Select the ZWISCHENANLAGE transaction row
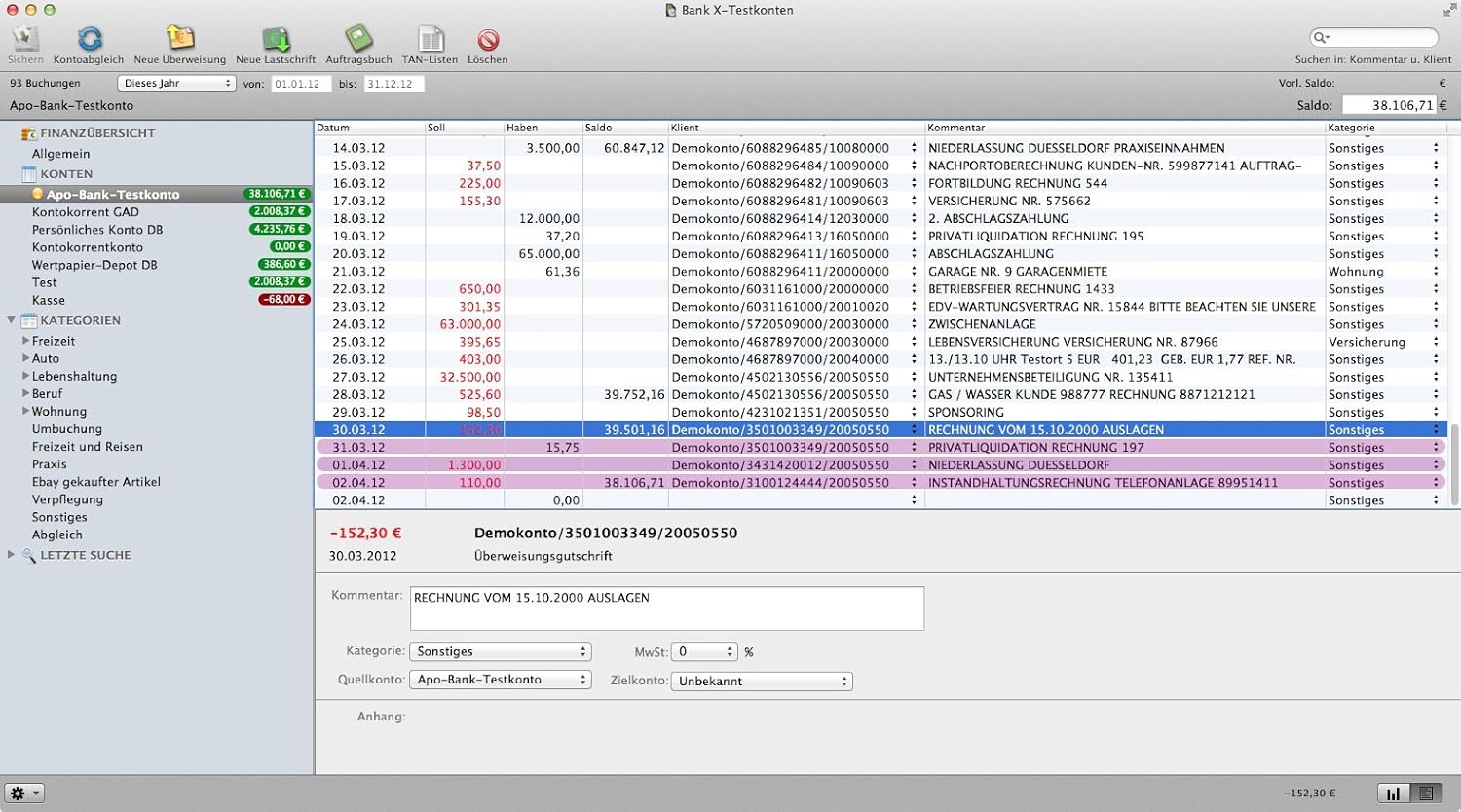 [x=880, y=324]
